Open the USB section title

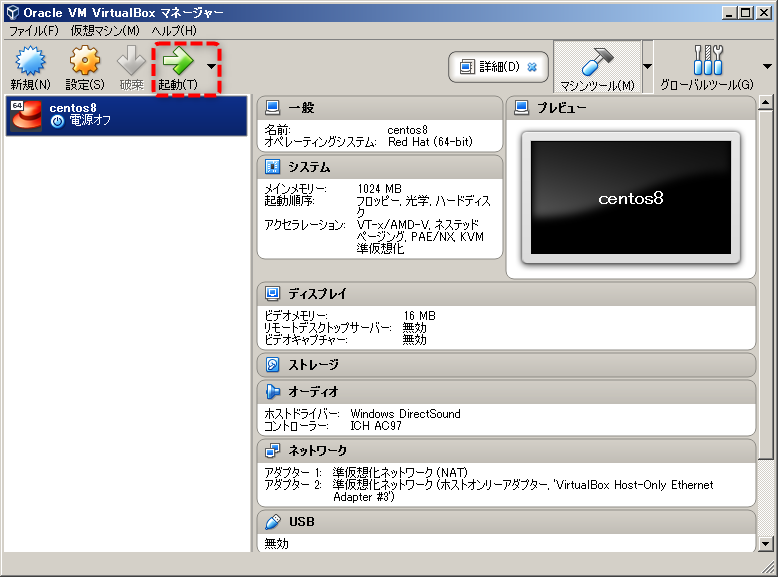point(301,522)
